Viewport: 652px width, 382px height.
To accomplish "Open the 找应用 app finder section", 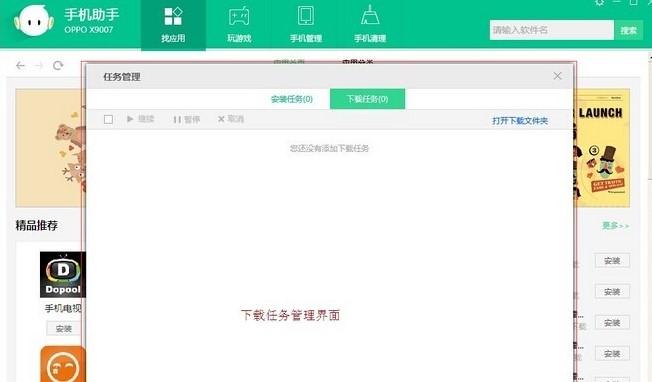I will pyautogui.click(x=173, y=25).
